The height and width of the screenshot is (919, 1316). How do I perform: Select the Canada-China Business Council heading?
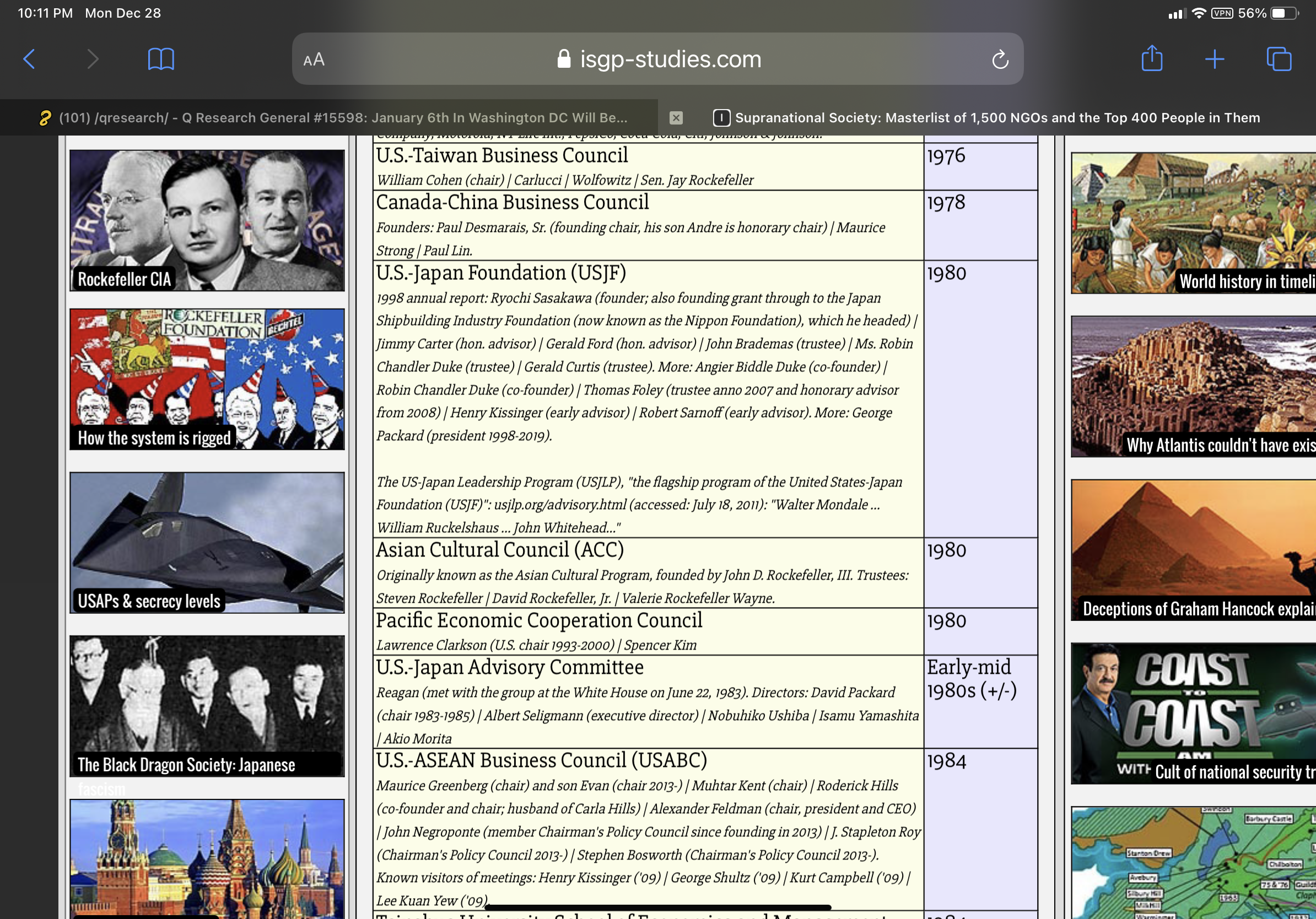(x=513, y=202)
